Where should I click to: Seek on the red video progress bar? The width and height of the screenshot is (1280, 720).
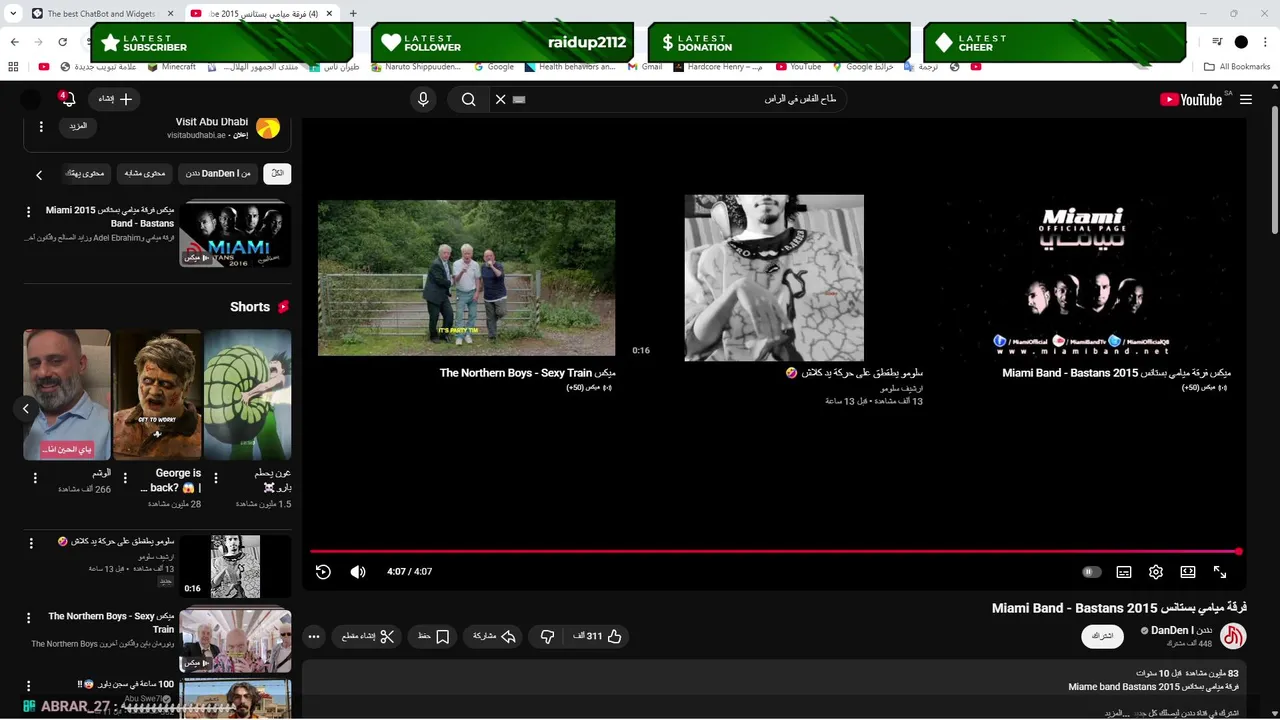coord(775,551)
